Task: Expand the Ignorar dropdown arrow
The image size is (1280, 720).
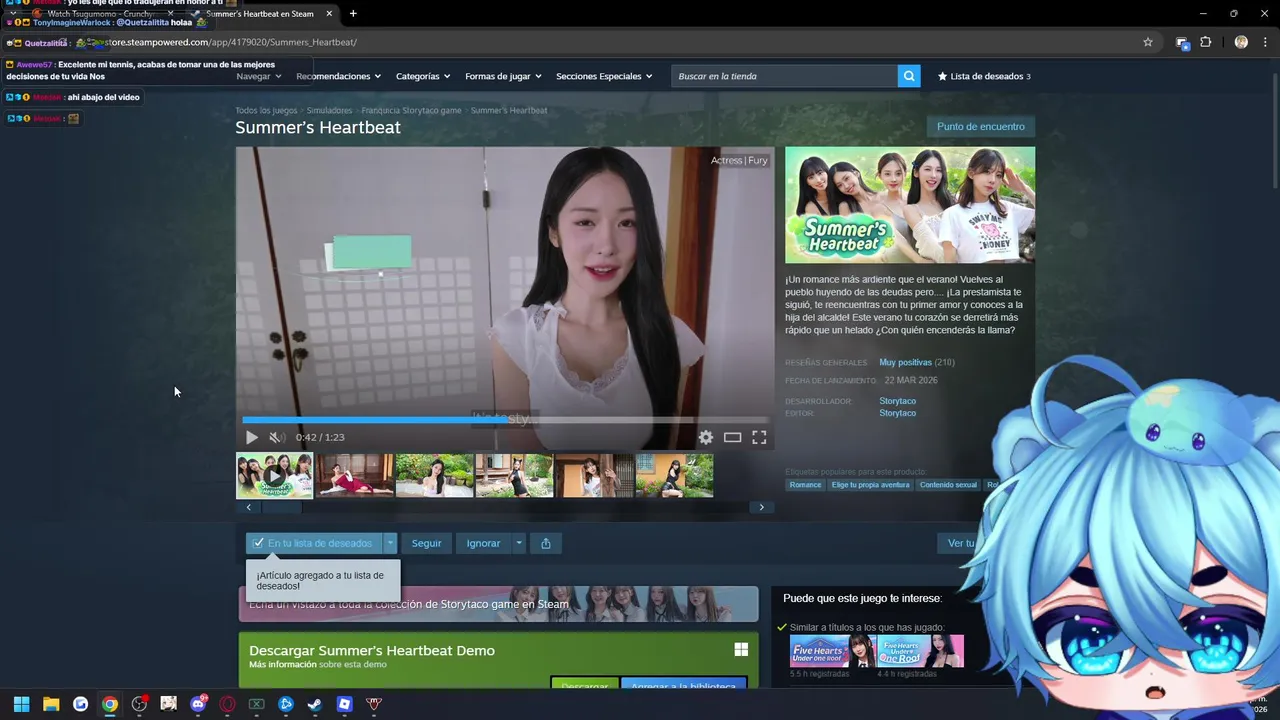Action: tap(518, 543)
